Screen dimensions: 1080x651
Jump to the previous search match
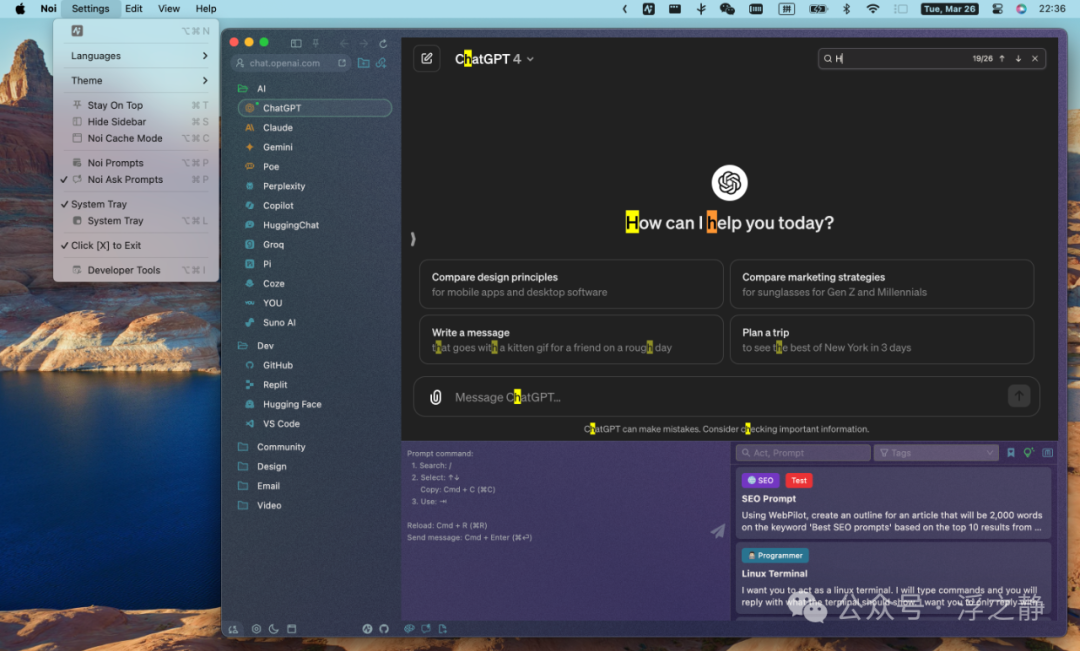click(x=1001, y=59)
